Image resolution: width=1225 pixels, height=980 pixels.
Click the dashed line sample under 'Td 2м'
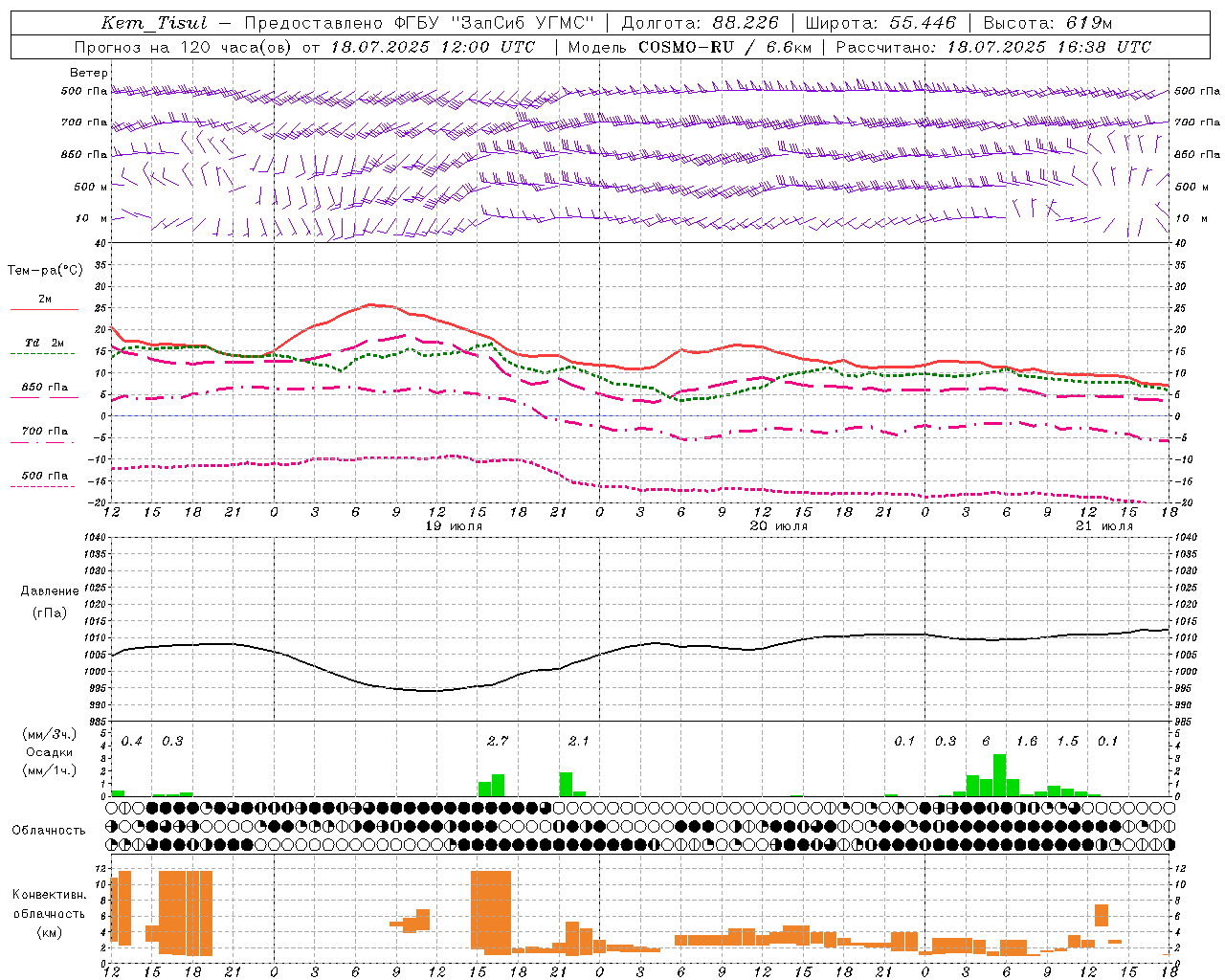click(x=43, y=354)
